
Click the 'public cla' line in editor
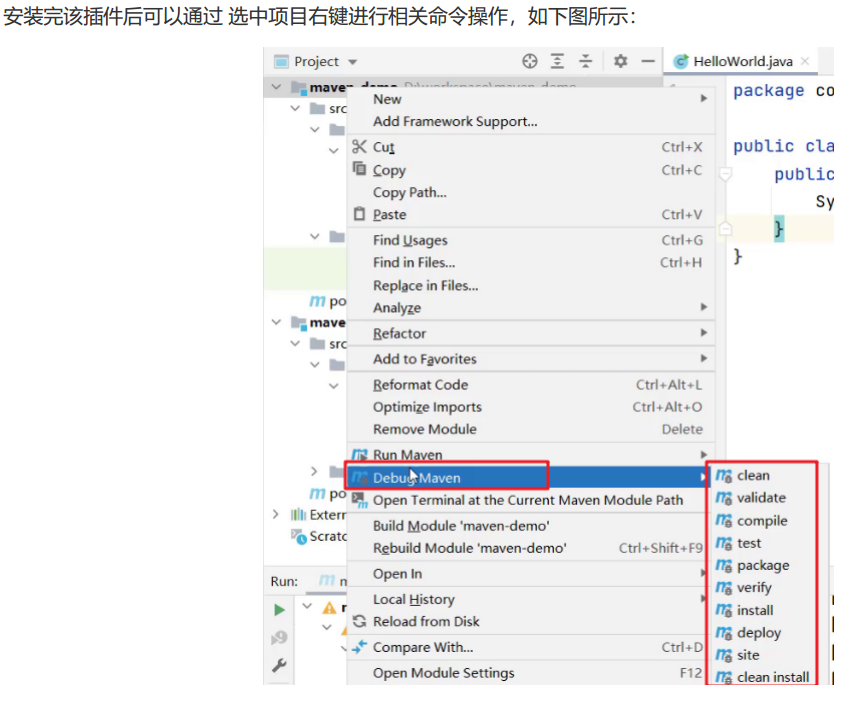(x=783, y=146)
